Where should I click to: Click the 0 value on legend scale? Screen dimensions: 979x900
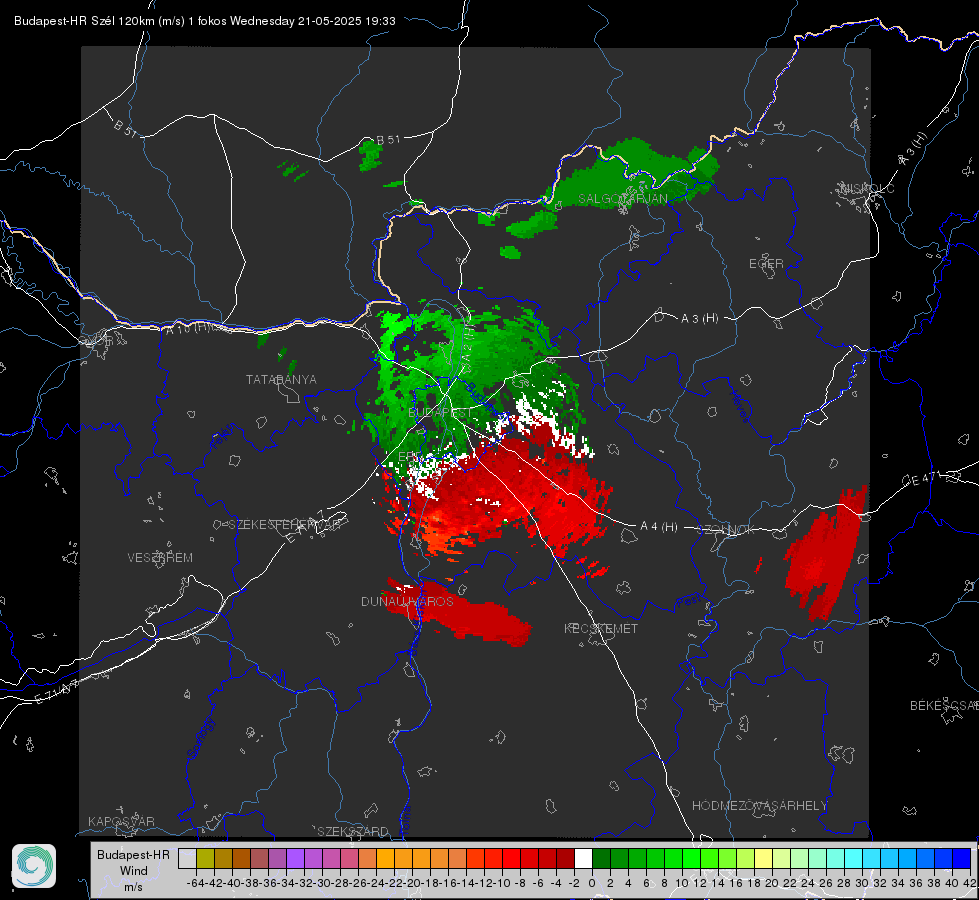592,883
